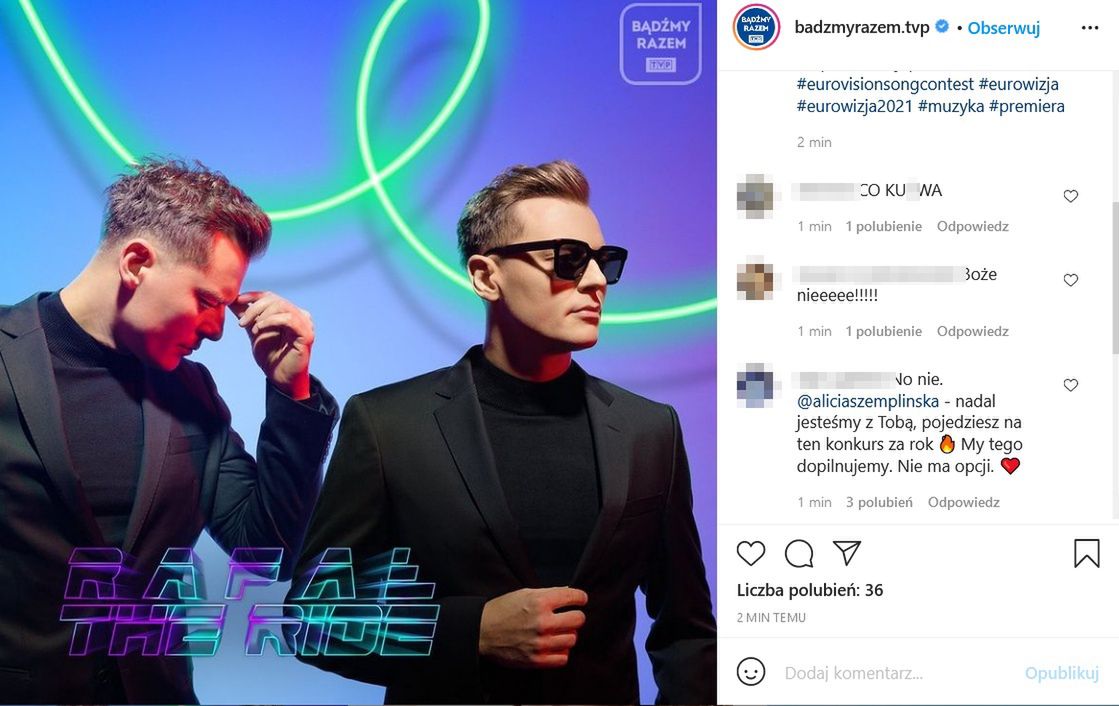
Task: Save the post with the bookmark icon
Action: pos(1086,553)
